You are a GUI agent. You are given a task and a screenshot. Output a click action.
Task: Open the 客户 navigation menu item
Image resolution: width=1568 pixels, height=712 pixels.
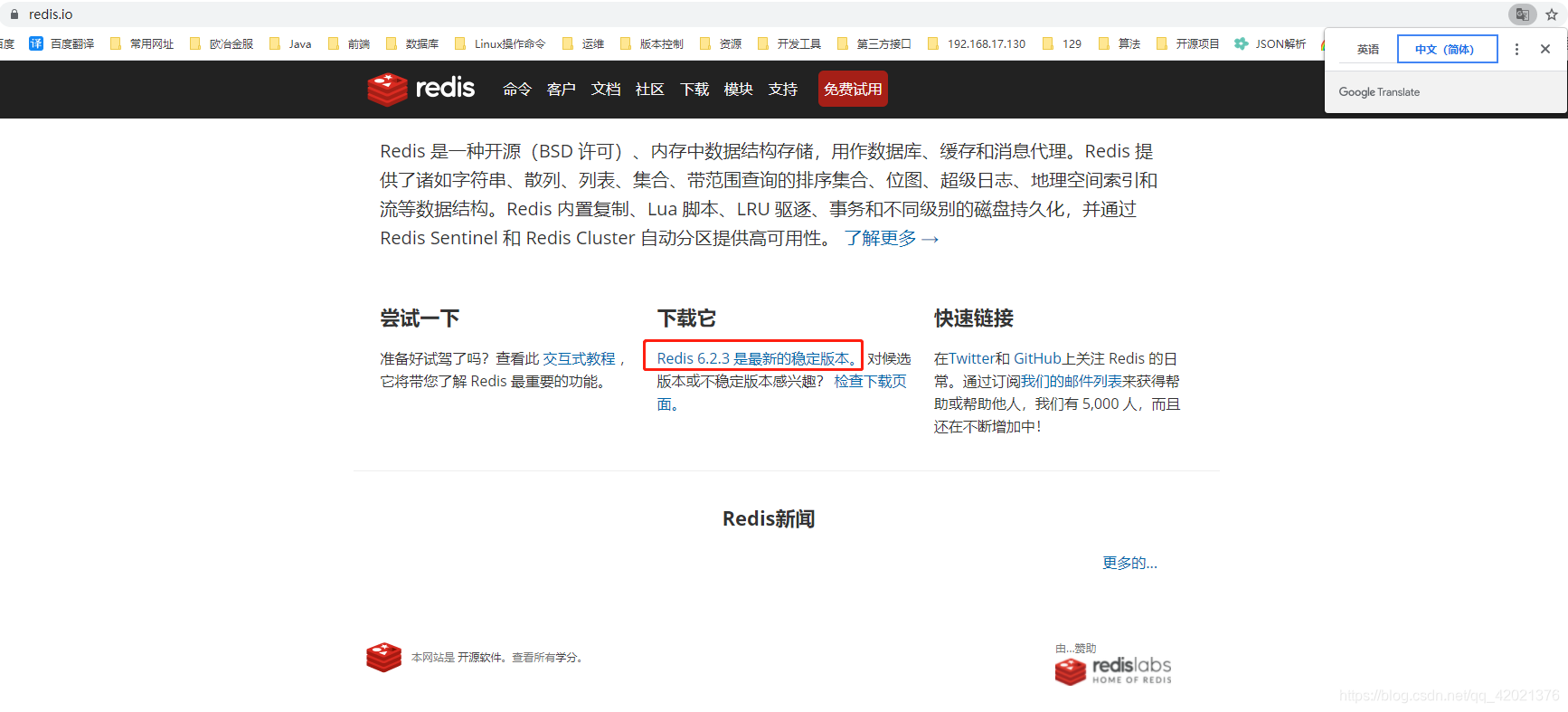(x=562, y=89)
